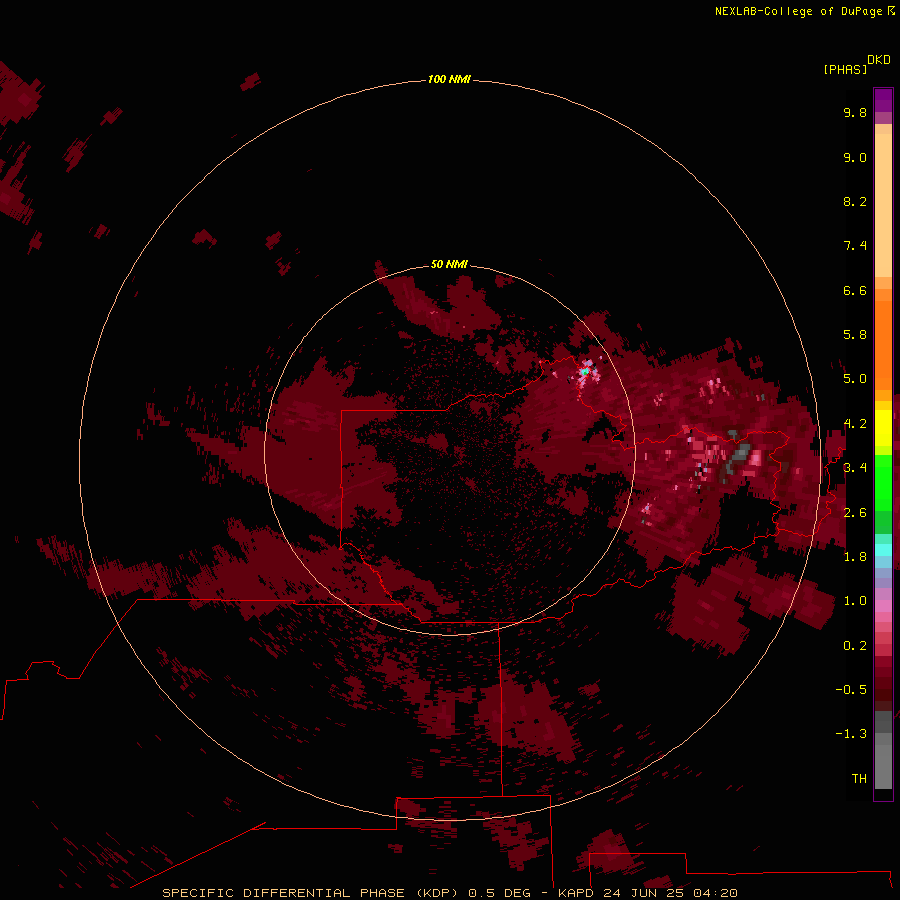Click the TH threshold label on the scale
This screenshot has width=900, height=900.
859,779
